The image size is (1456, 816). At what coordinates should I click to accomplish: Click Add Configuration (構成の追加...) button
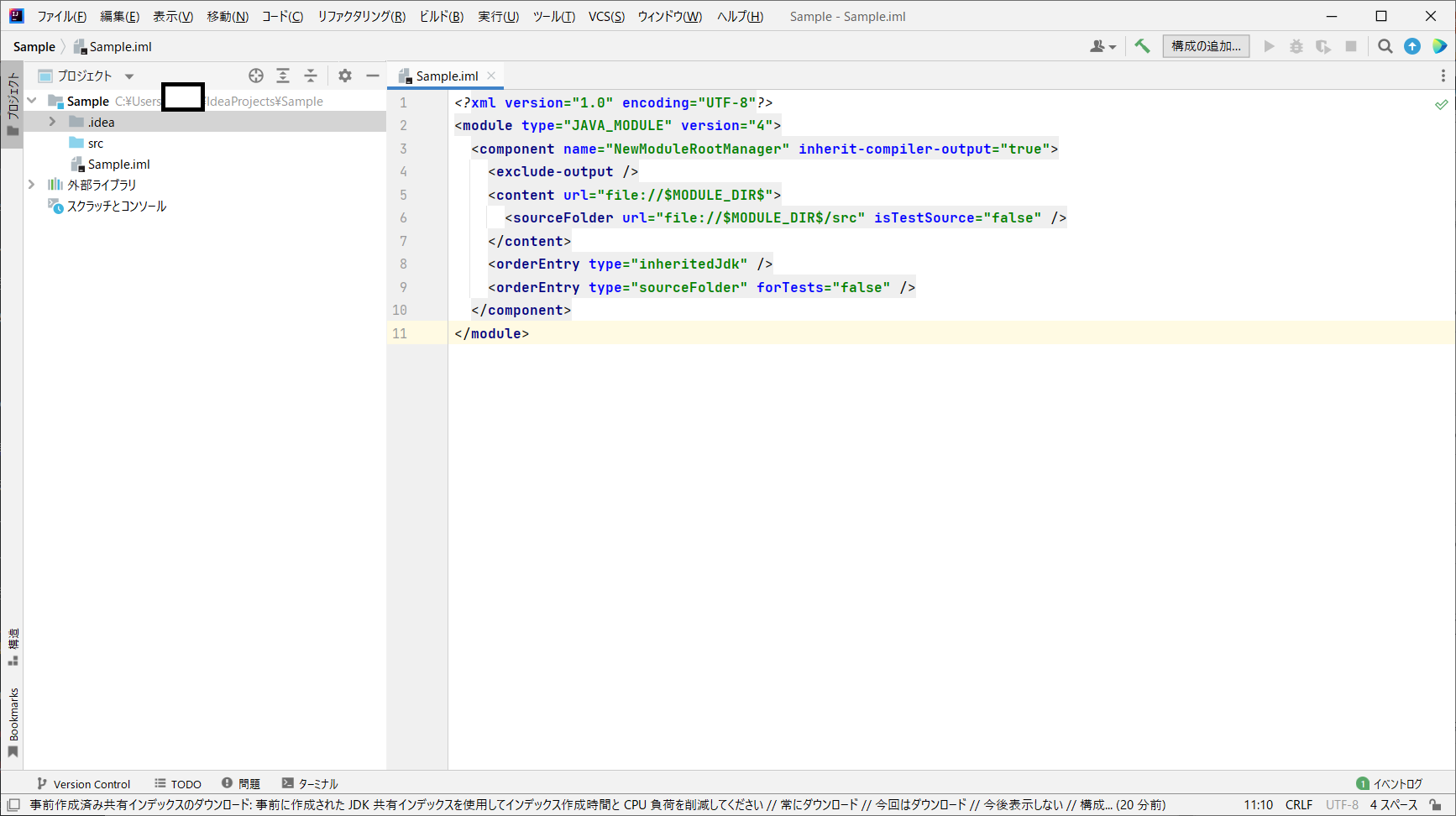[x=1206, y=46]
